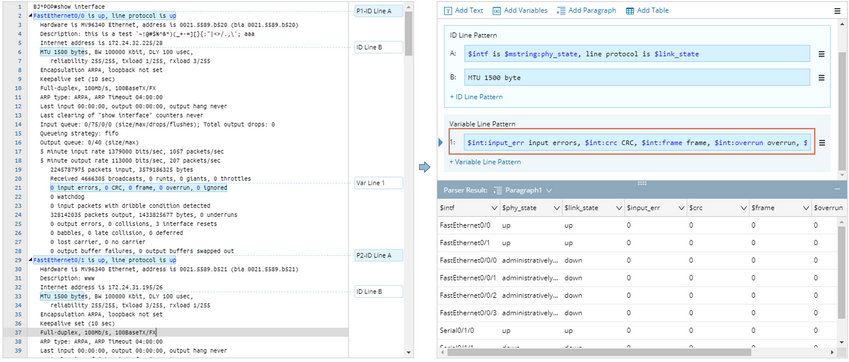Click the Add Variables icon
This screenshot has width=849, height=362.
(496, 11)
